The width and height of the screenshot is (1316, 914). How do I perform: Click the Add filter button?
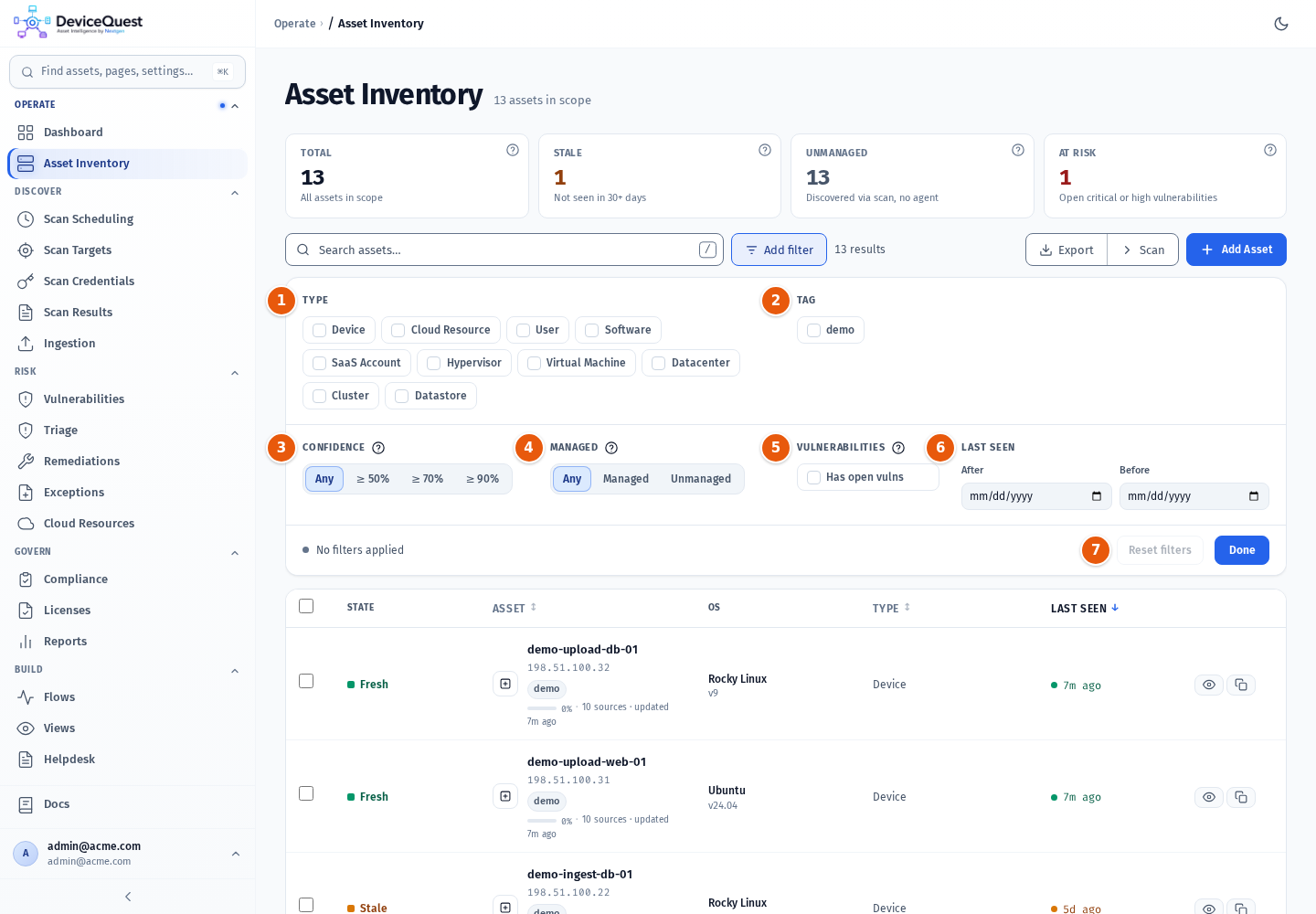(x=779, y=250)
